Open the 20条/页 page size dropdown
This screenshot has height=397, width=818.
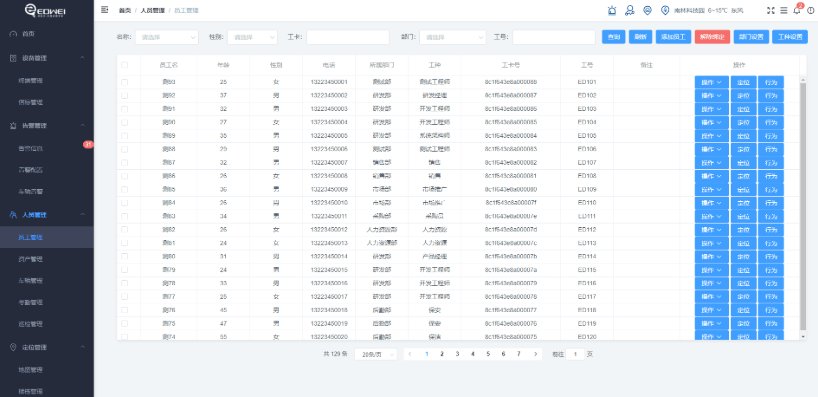[x=376, y=354]
